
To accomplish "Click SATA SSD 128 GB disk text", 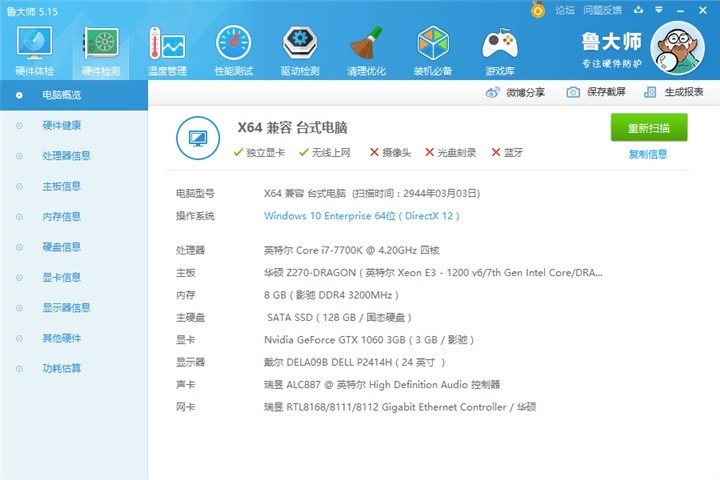I will point(339,317).
